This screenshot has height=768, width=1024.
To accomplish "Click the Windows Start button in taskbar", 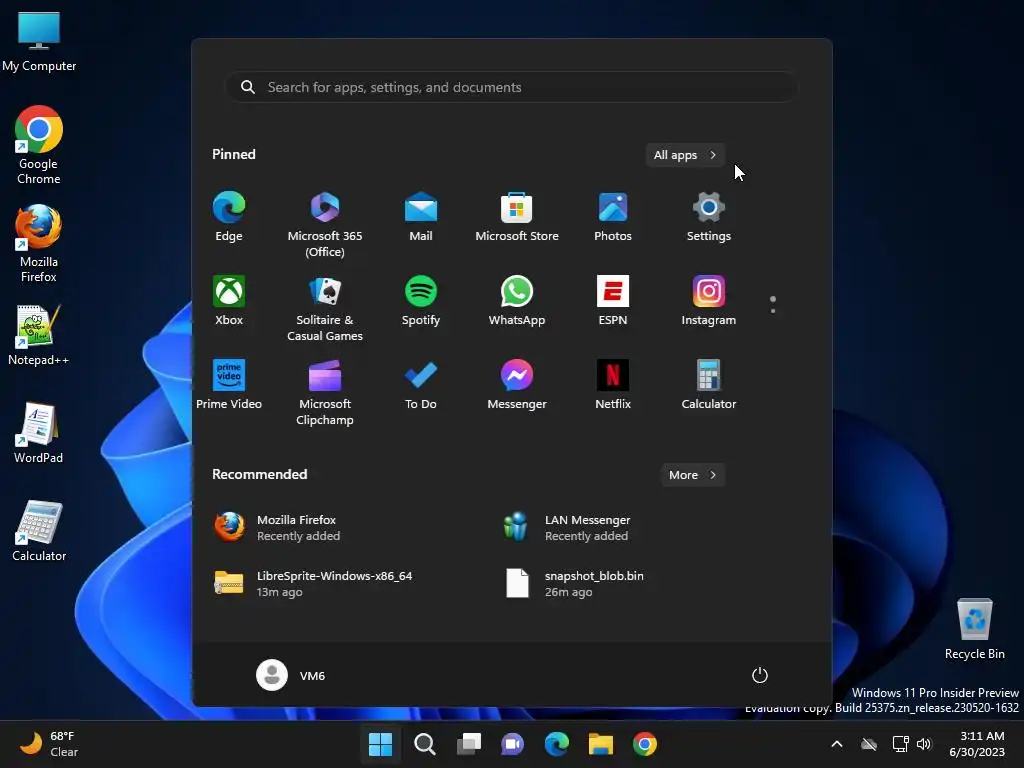I will coord(381,744).
